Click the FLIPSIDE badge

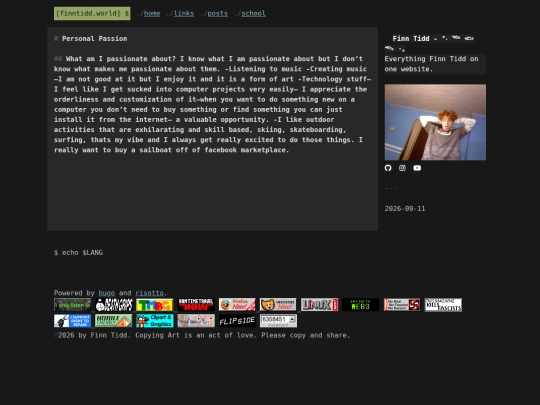(237, 321)
